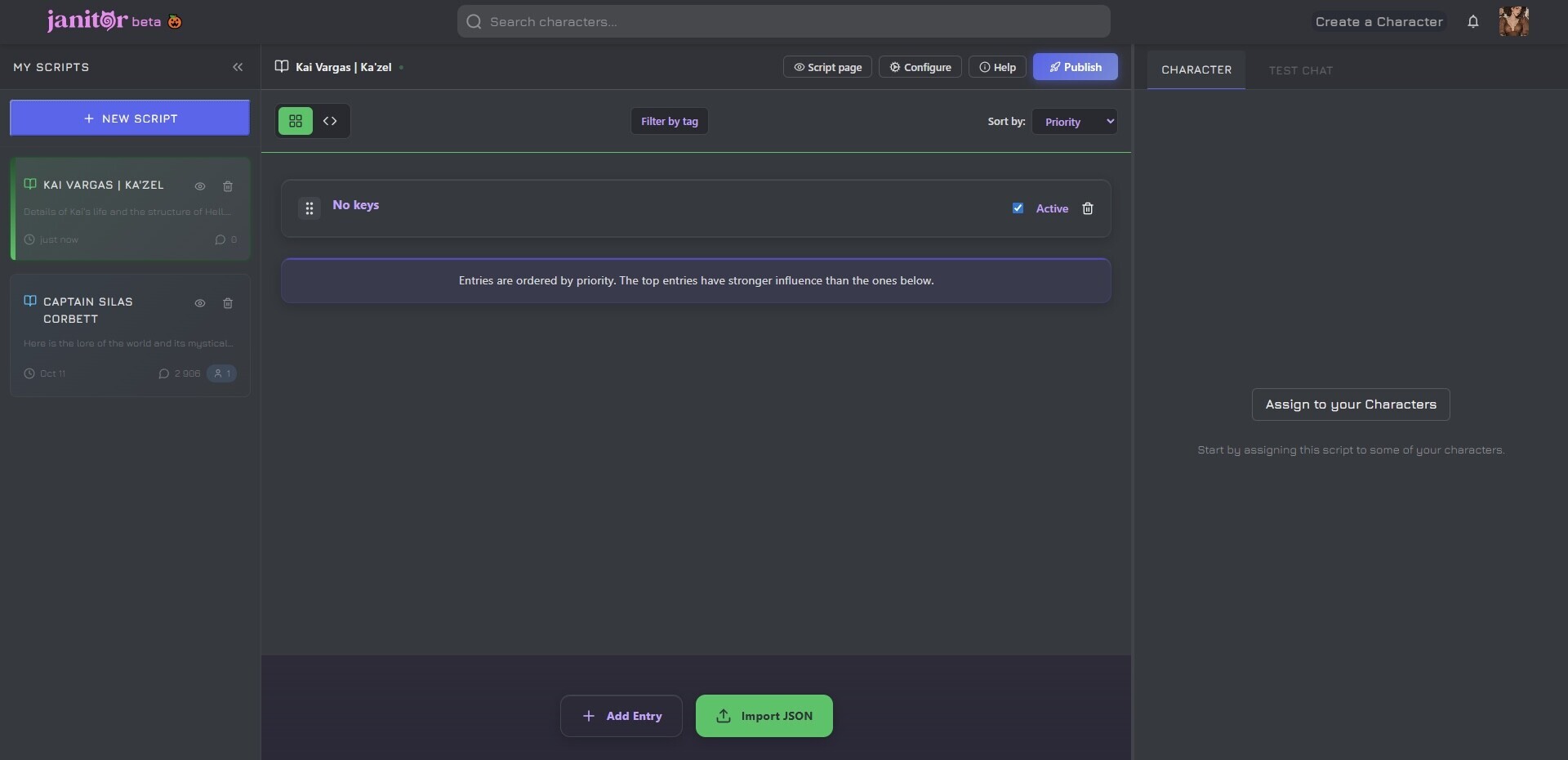Switch to the Test Chat tab
This screenshot has height=760, width=1568.
tap(1301, 70)
